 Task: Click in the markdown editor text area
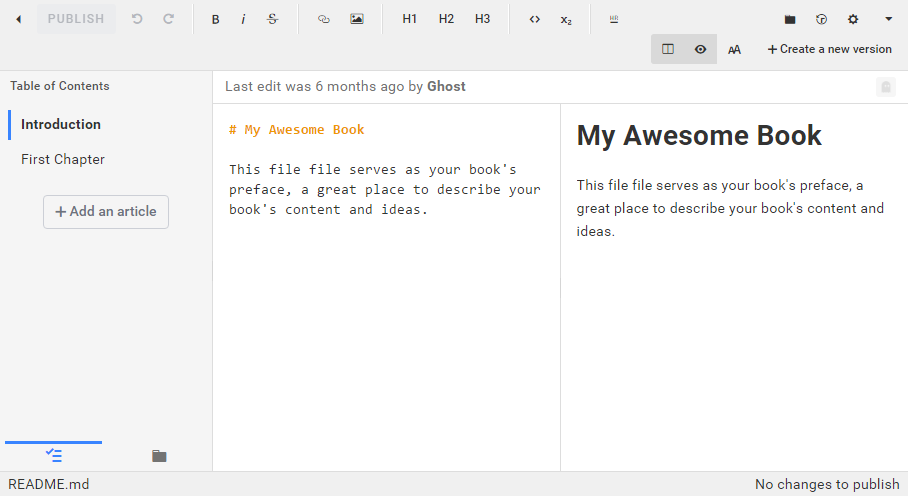point(386,287)
